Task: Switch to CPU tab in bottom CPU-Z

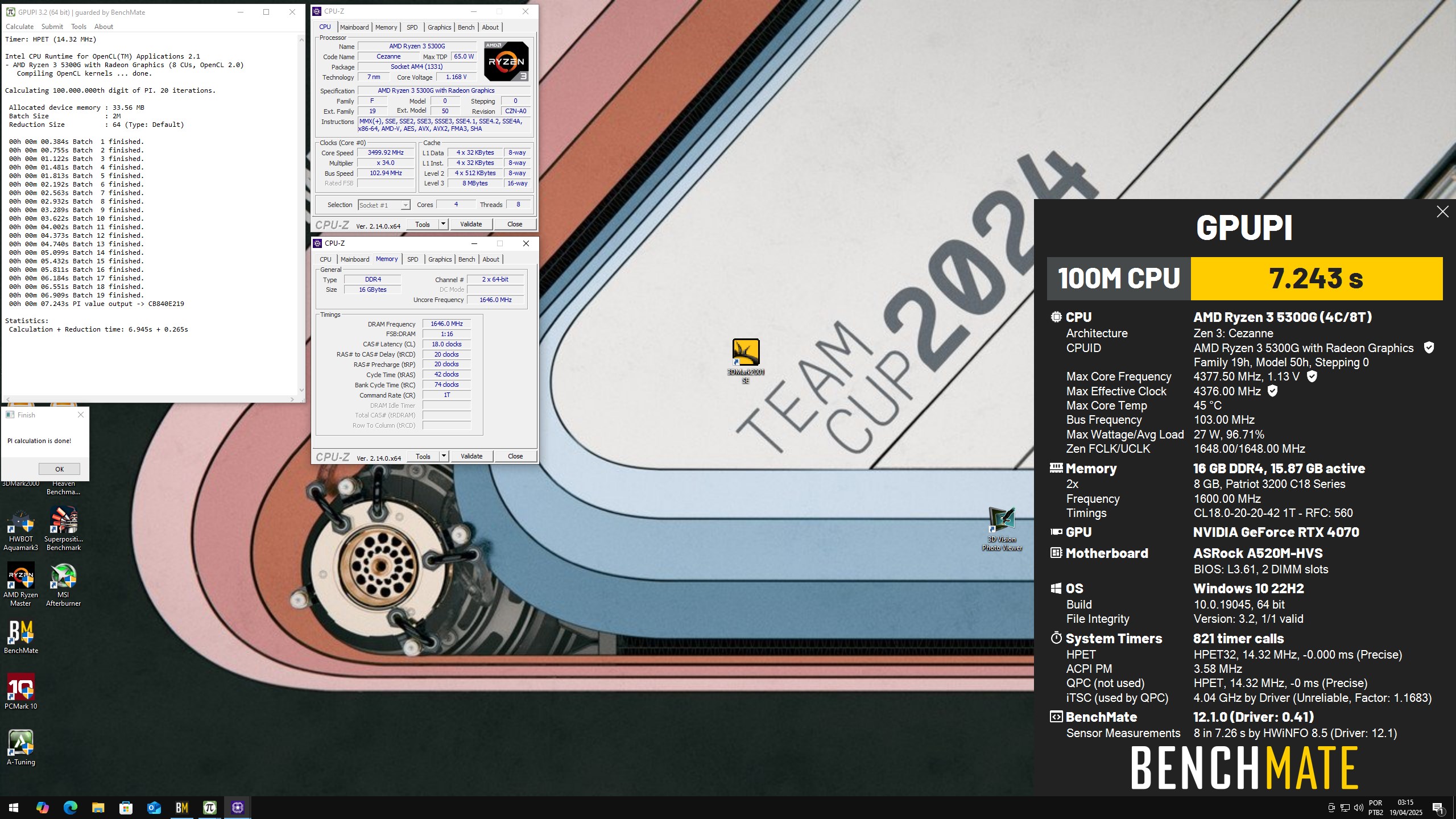Action: (325, 259)
